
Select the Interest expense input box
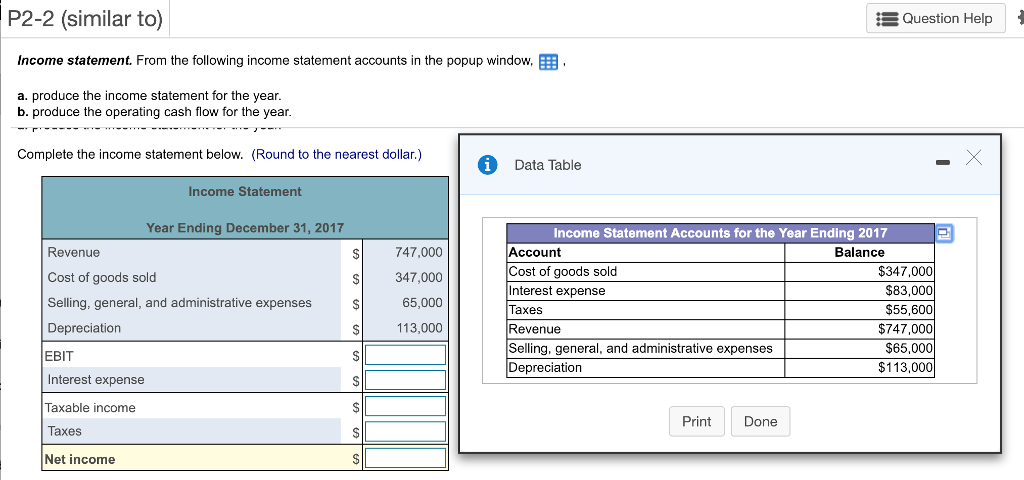point(405,380)
